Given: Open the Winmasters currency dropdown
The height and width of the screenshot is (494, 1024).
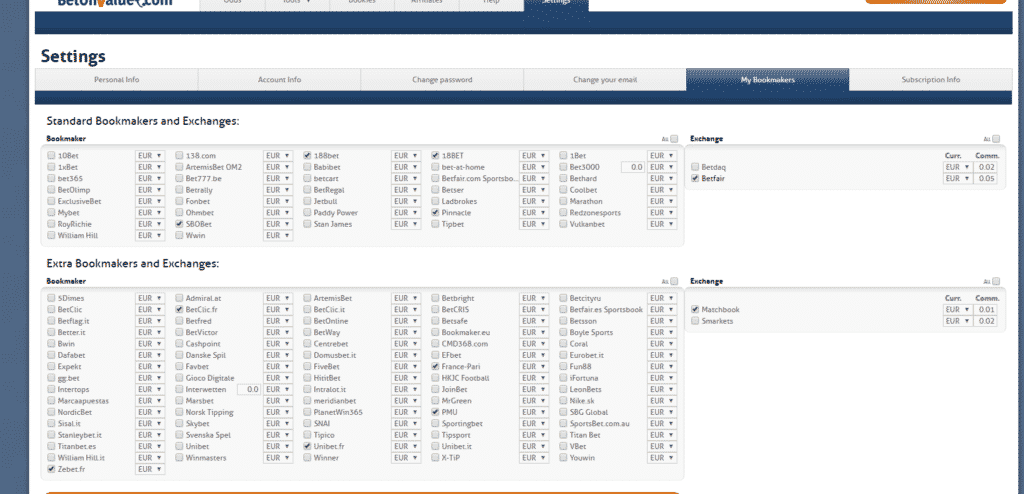Looking at the screenshot, I should [278, 458].
